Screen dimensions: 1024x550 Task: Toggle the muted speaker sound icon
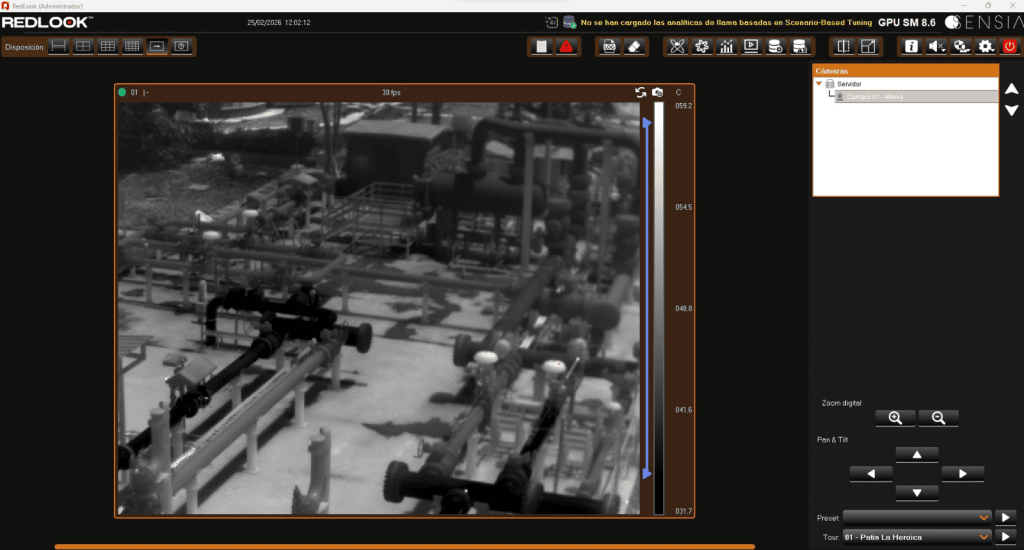coord(936,46)
